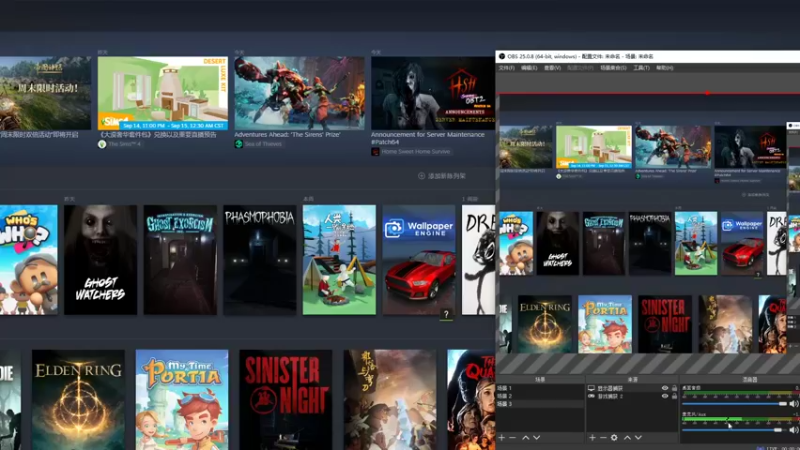
Task: Open the 编辑(E) menu in OBS
Action: coord(529,68)
